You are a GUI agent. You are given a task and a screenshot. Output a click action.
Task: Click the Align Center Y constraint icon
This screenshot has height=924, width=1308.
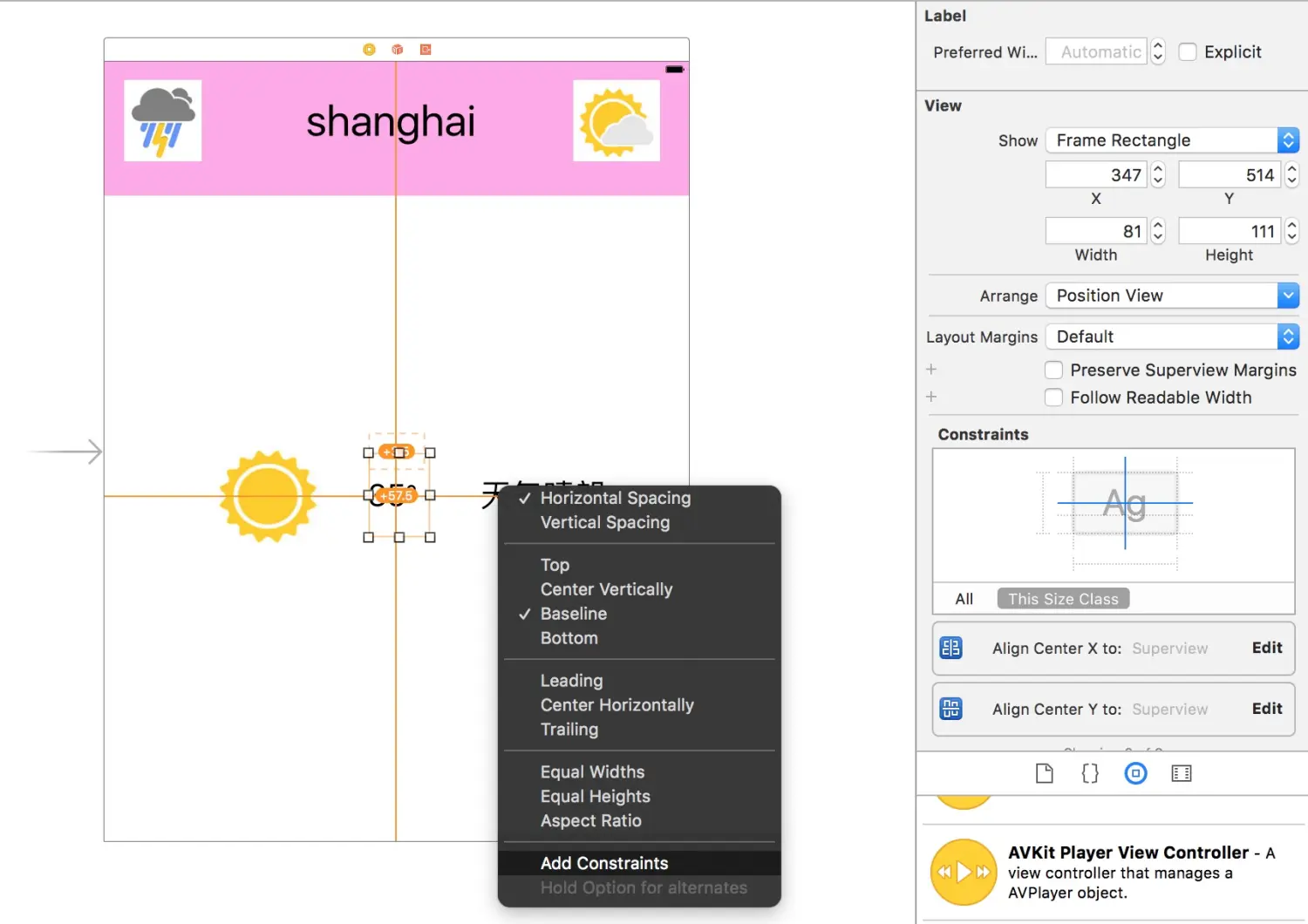pos(950,709)
